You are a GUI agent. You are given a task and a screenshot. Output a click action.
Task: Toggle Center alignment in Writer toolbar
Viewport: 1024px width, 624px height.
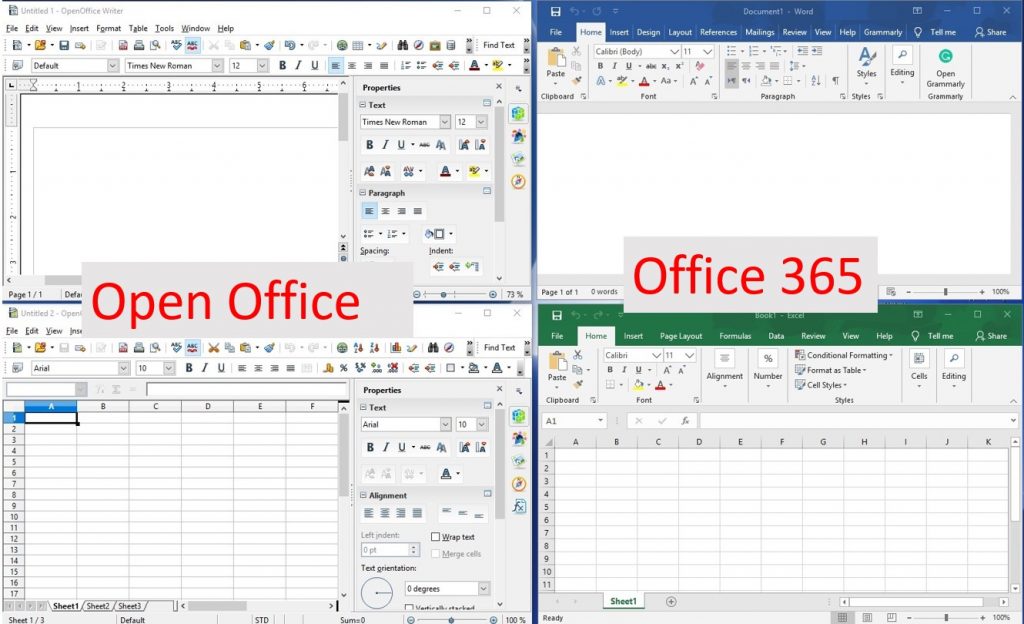point(352,65)
